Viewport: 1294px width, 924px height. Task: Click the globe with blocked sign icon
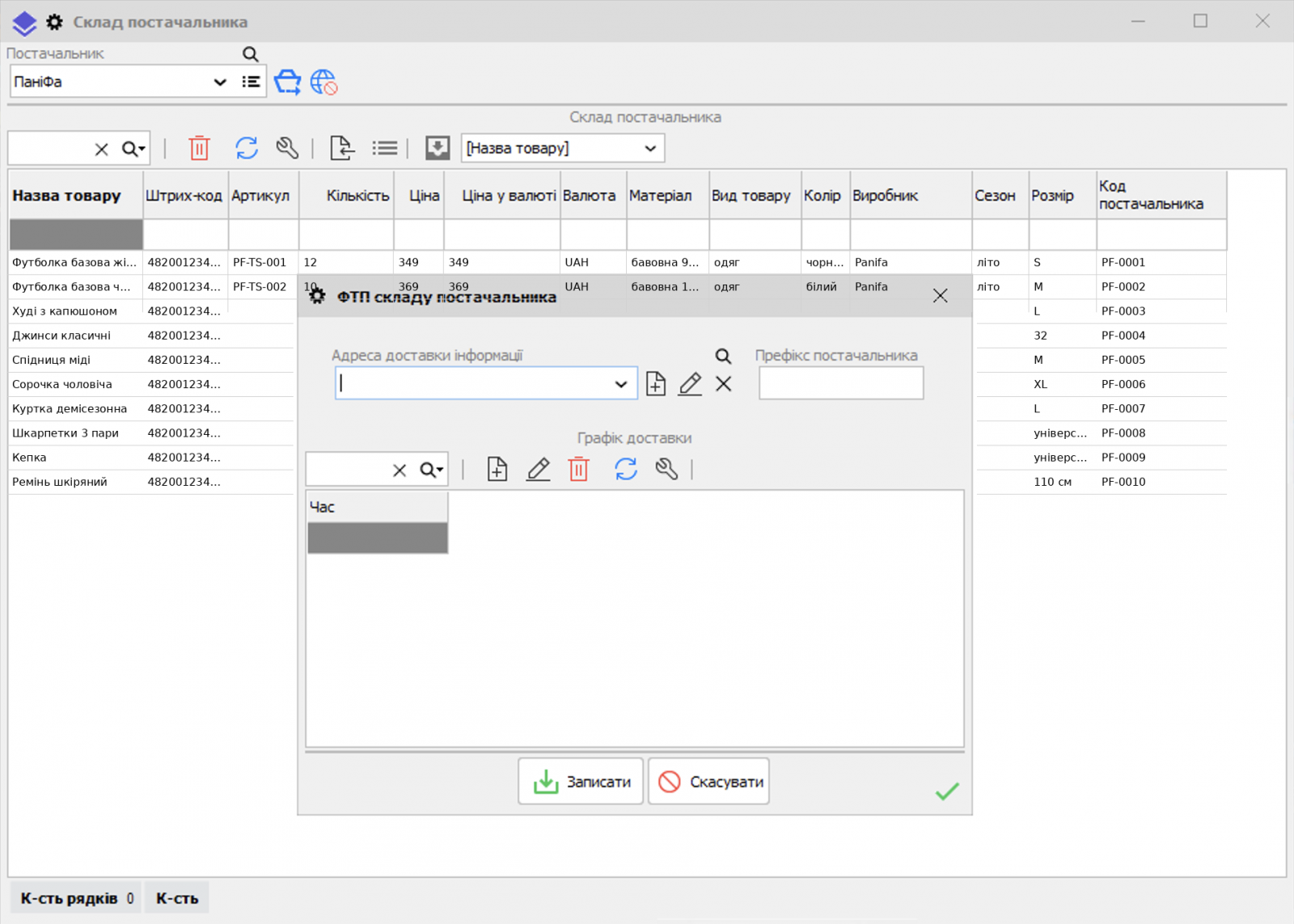(x=323, y=82)
